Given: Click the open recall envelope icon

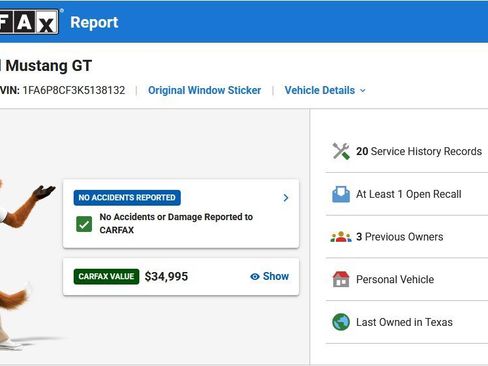Looking at the screenshot, I should [x=341, y=194].
